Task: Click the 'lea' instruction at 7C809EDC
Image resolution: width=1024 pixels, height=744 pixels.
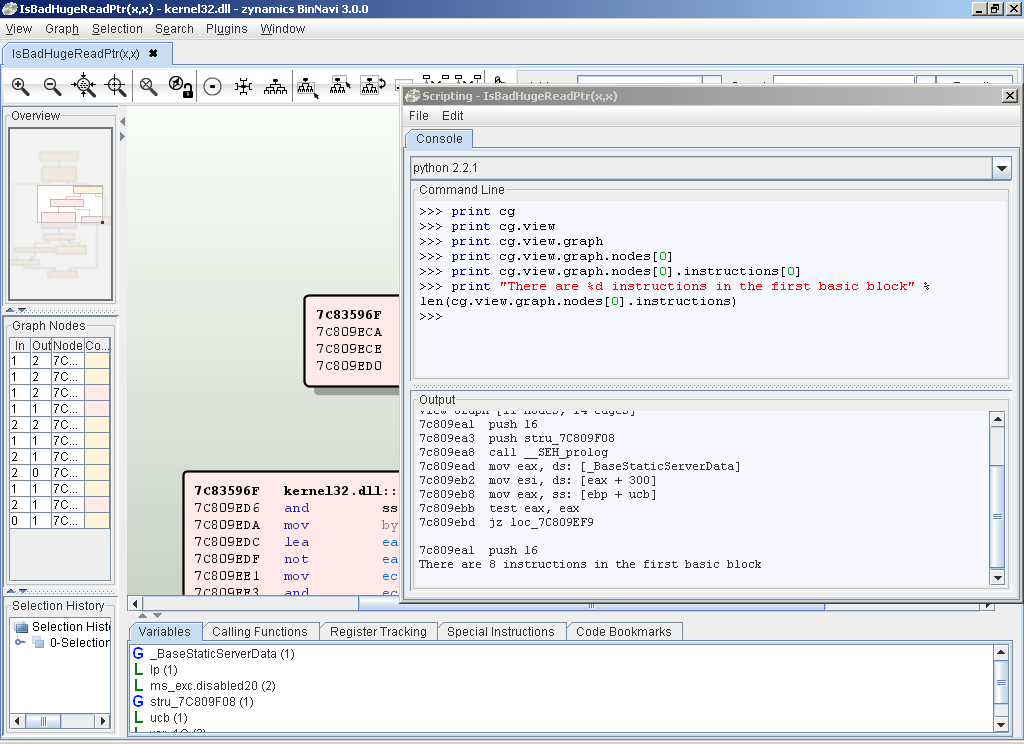Action: tap(296, 542)
